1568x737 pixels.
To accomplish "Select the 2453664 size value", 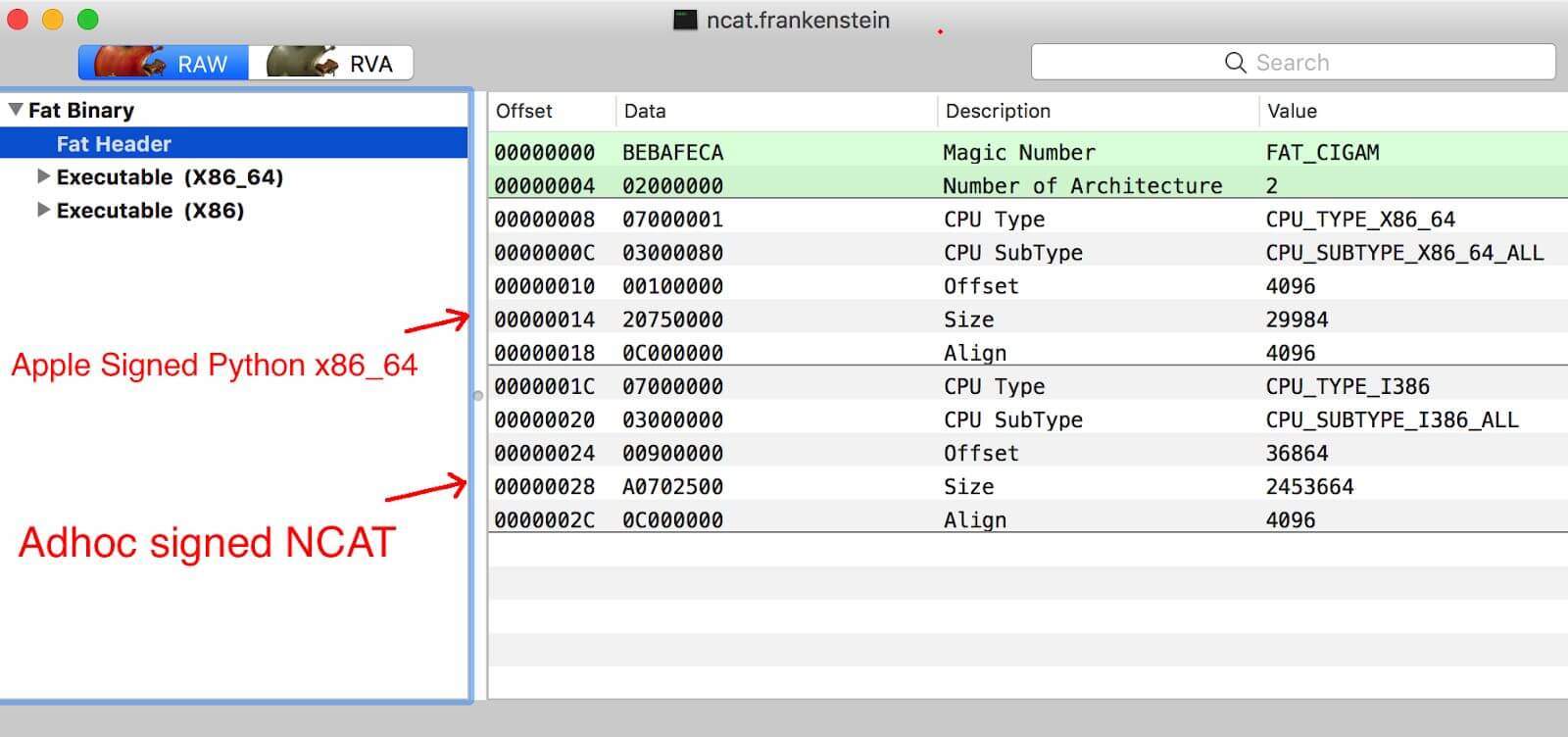I will point(1309,486).
